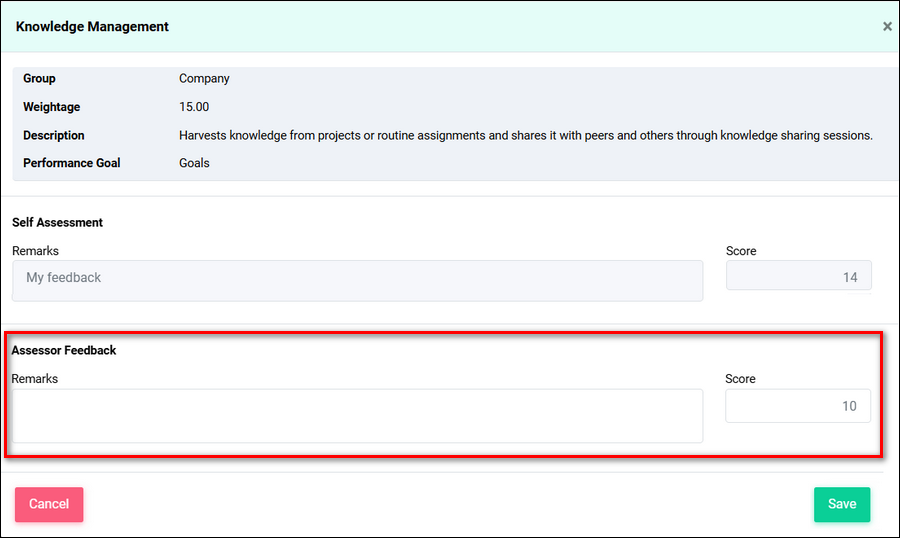This screenshot has width=900, height=538.
Task: Click the Performance Goal label
Action: (71, 163)
